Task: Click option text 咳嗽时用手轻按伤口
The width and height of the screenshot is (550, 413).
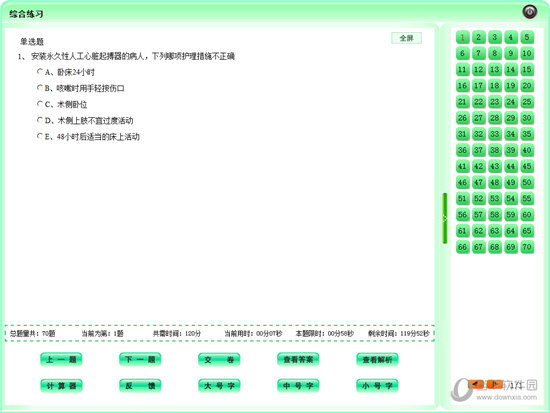Action: (90, 88)
